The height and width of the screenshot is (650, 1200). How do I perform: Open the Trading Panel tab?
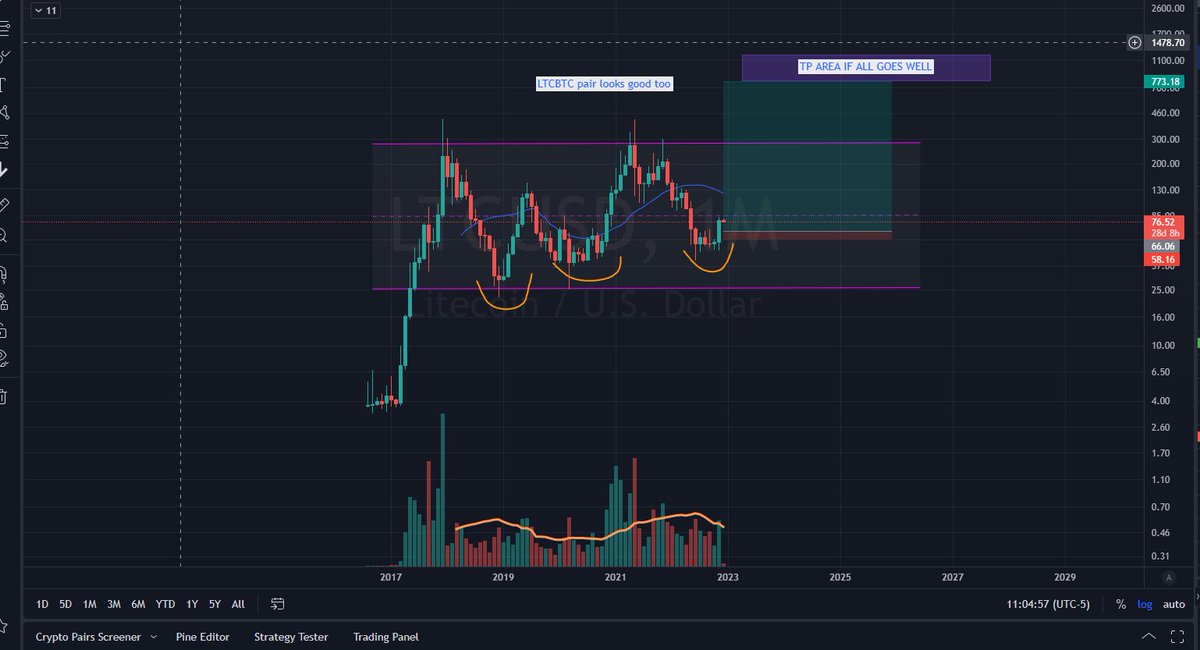385,637
